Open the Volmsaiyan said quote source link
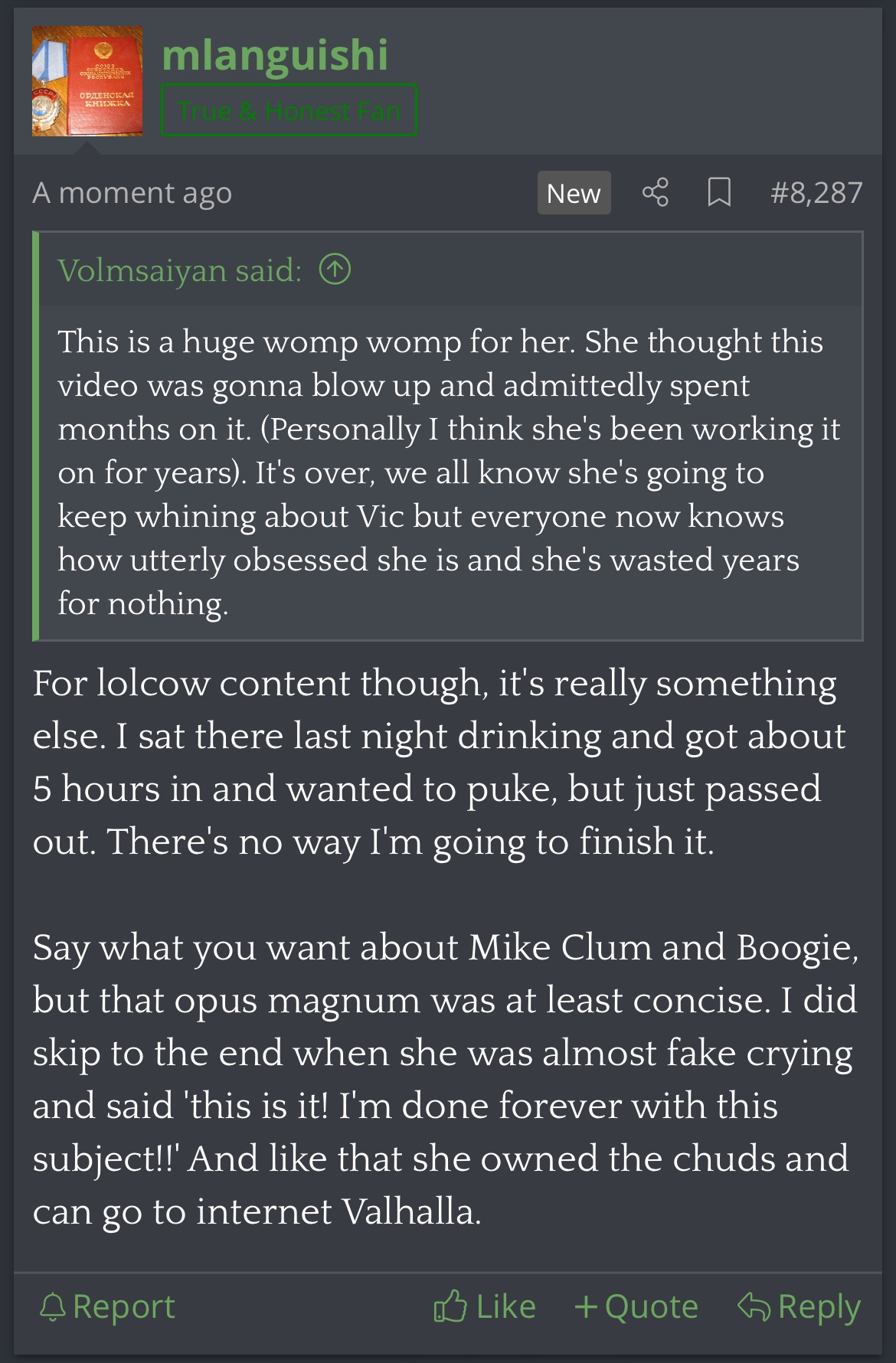Image resolution: width=896 pixels, height=1363 pixels. click(180, 270)
